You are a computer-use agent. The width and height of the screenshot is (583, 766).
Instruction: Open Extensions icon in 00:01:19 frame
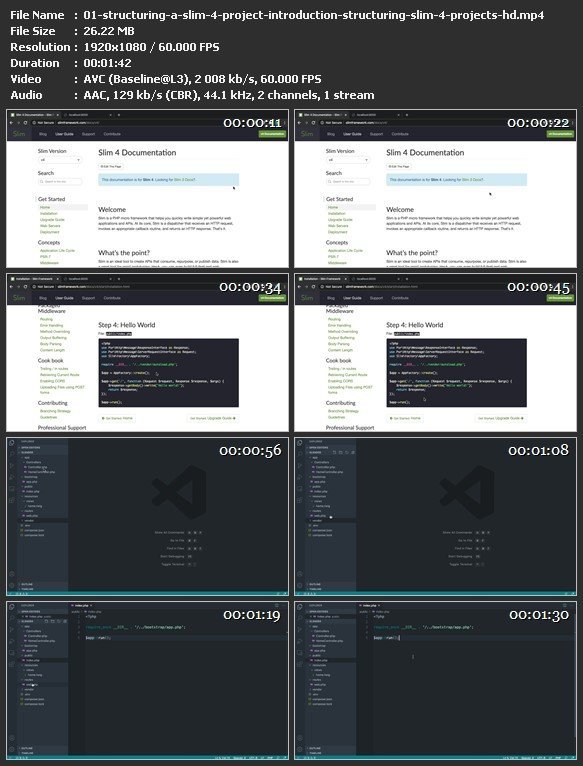click(11, 664)
